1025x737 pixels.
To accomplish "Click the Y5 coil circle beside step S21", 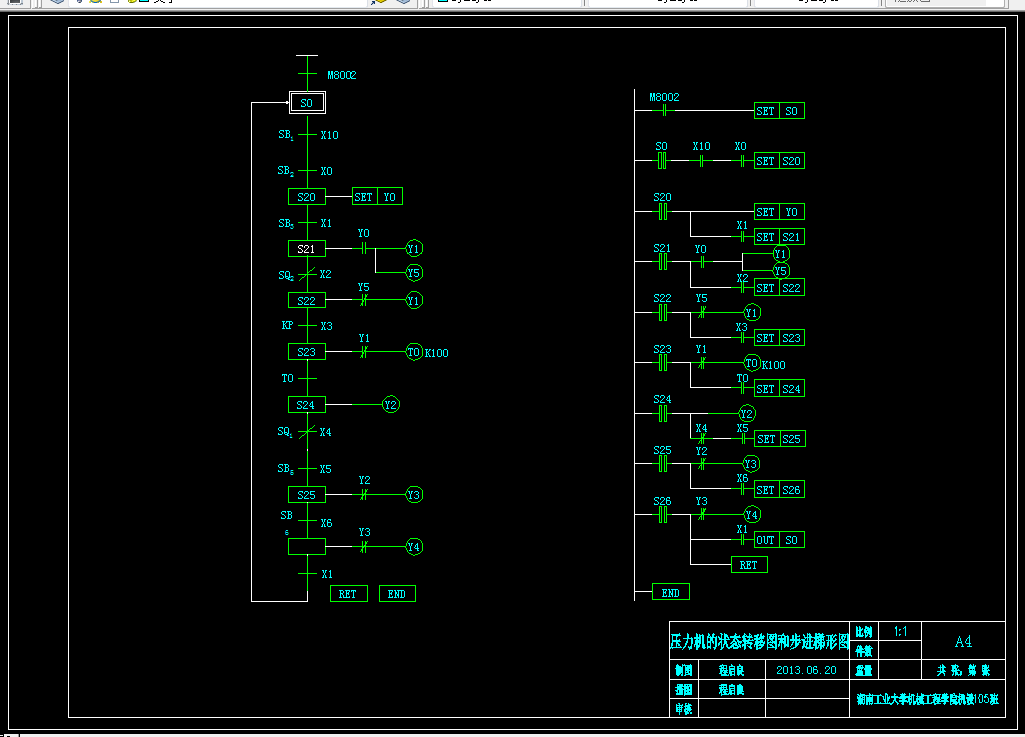I will [414, 273].
